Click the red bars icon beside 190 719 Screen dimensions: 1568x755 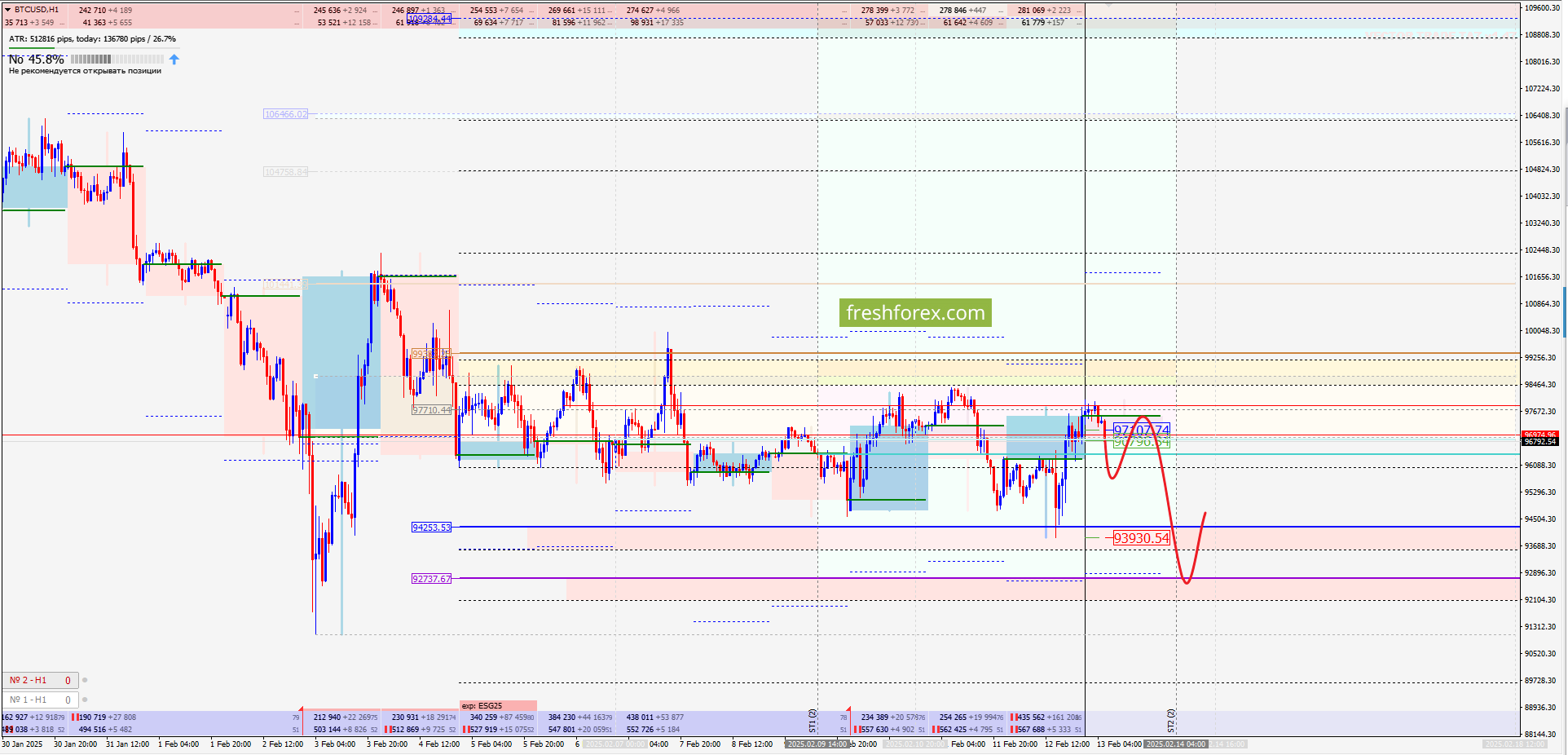(74, 717)
